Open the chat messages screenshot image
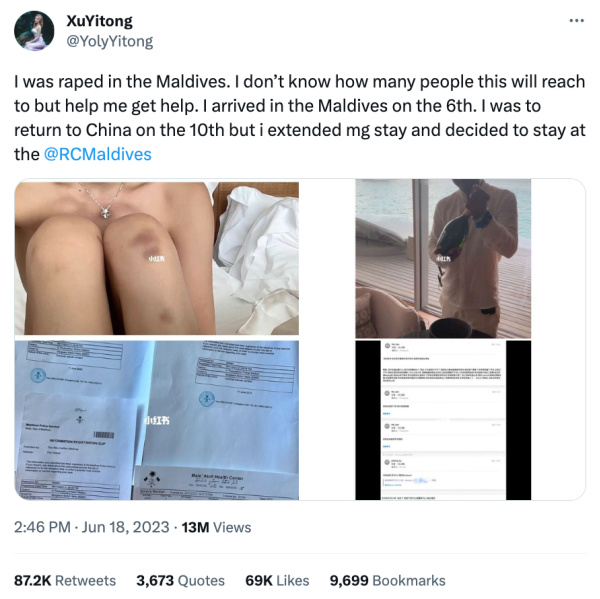Image resolution: width=600 pixels, height=599 pixels. pyautogui.click(x=443, y=420)
